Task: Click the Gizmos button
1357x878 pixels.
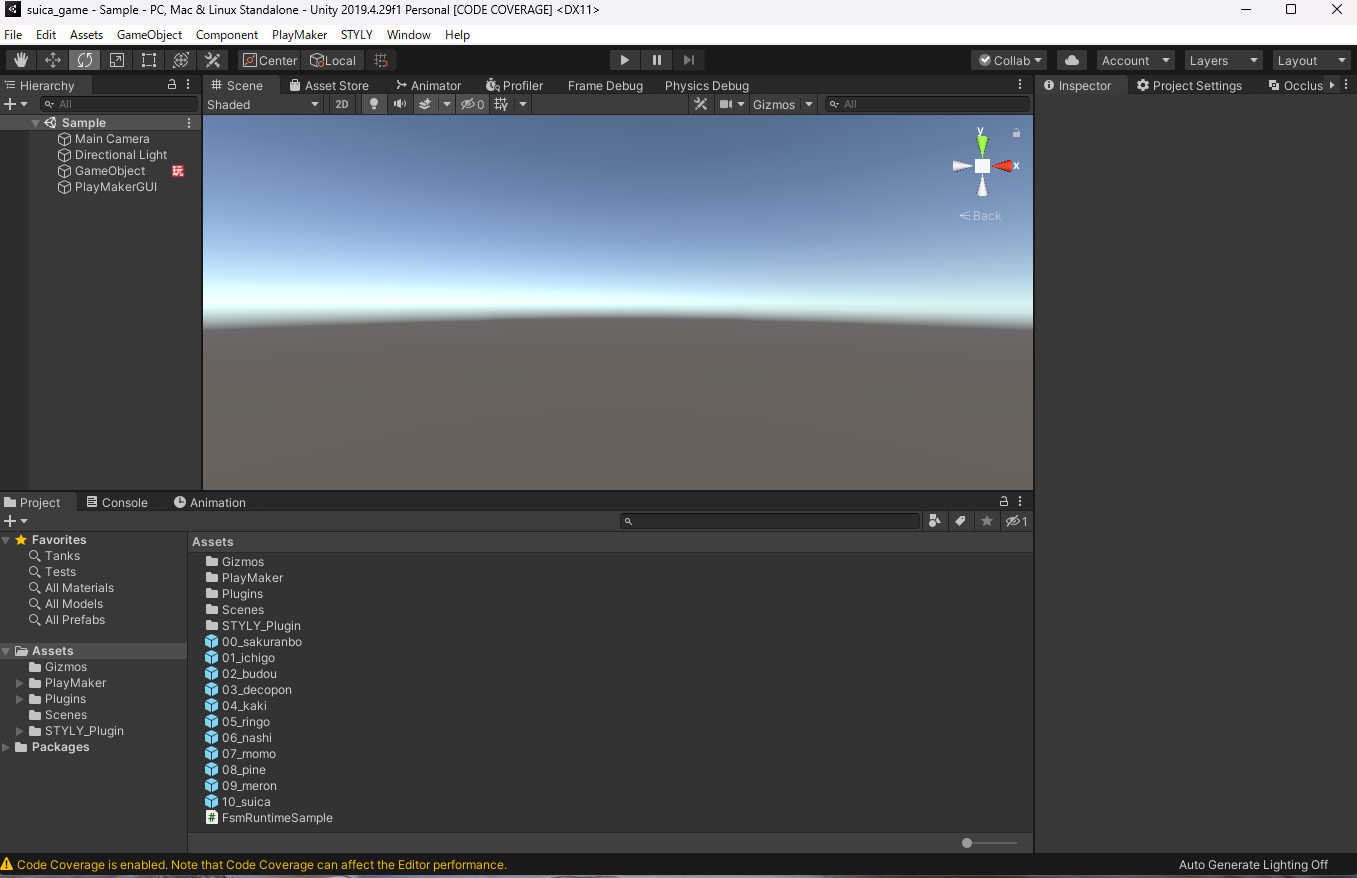Action: pyautogui.click(x=774, y=104)
